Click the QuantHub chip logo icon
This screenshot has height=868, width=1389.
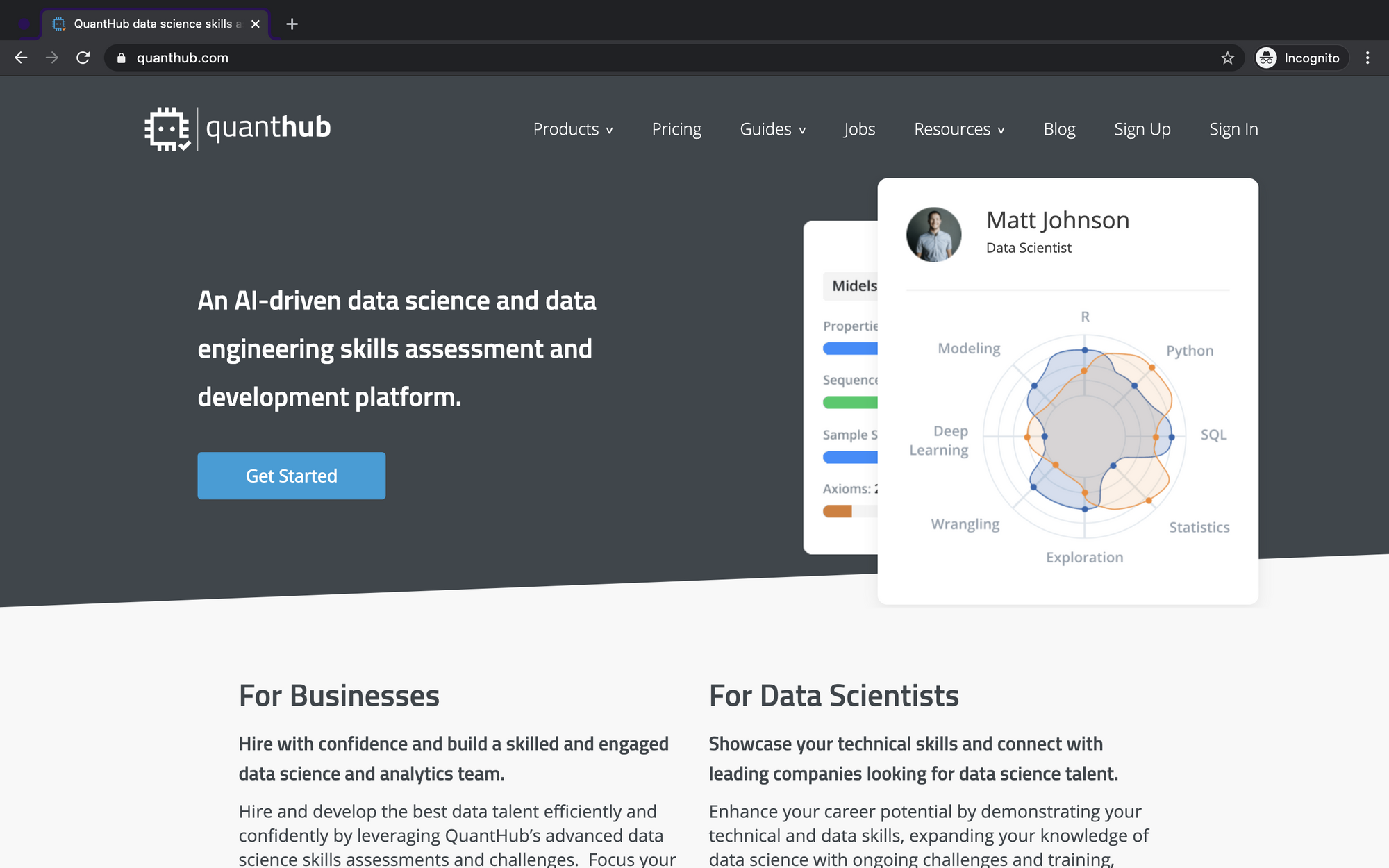[167, 128]
